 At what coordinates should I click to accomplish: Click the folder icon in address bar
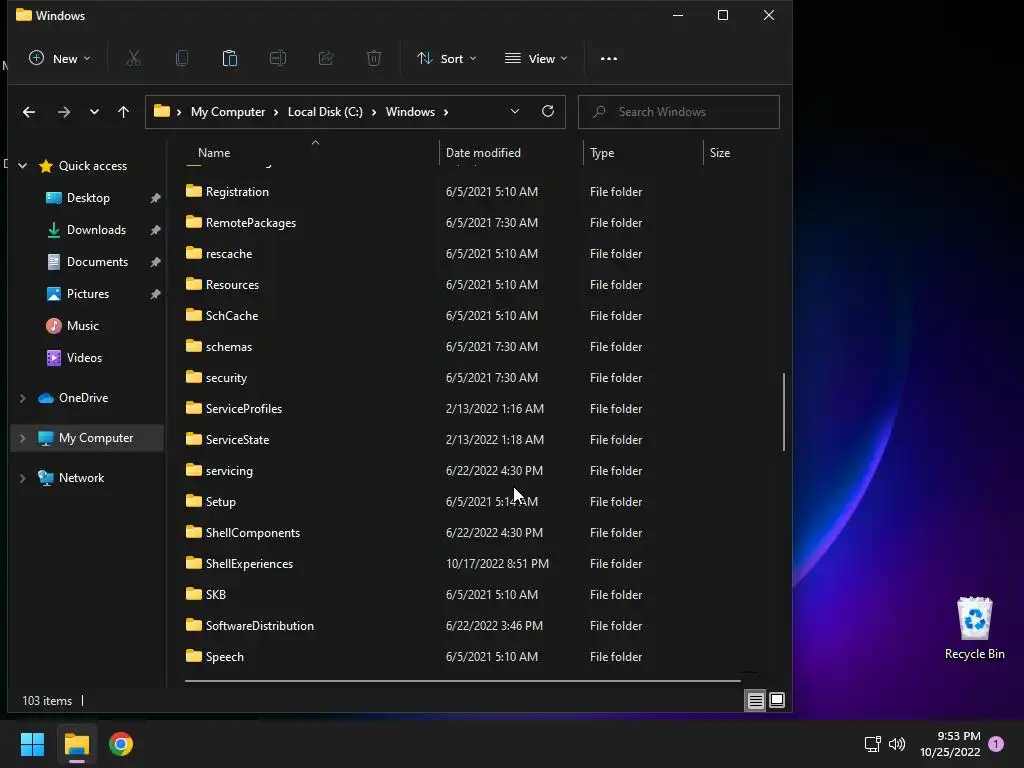(x=162, y=111)
